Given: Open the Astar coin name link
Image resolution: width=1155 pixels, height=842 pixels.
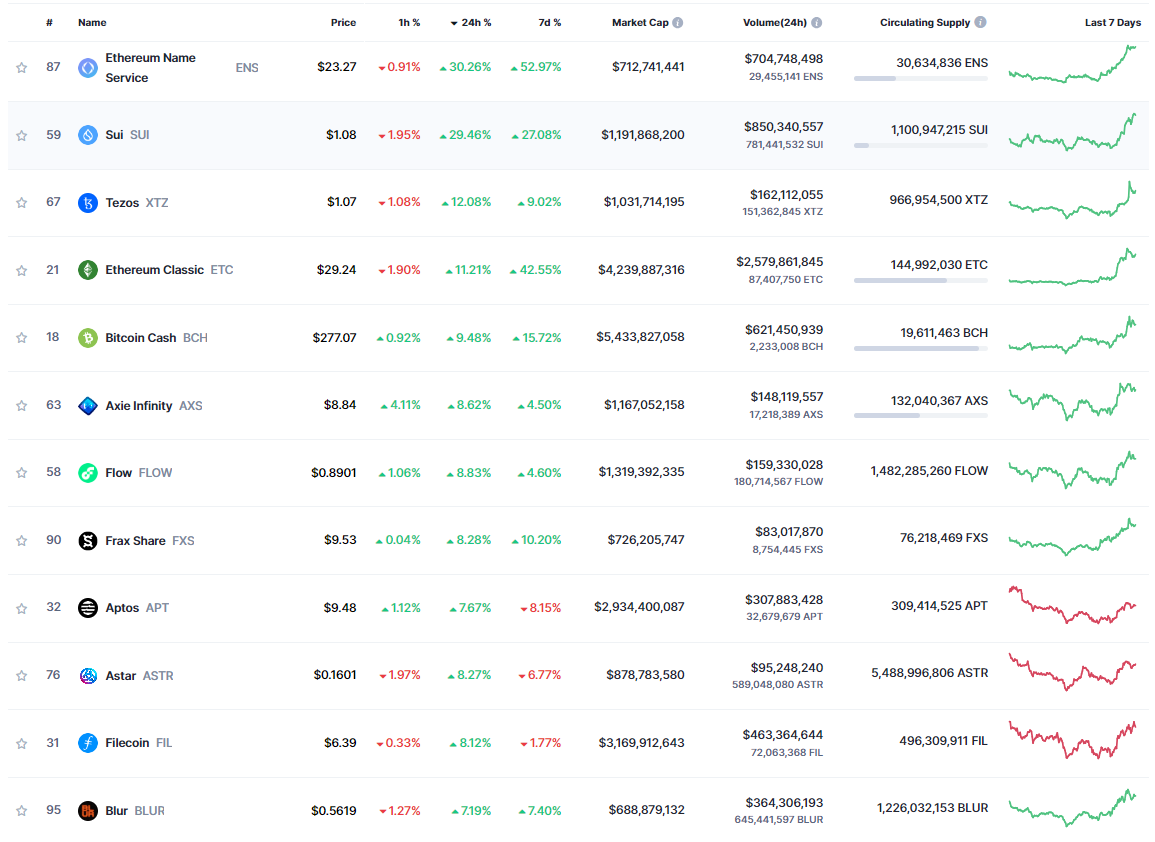Looking at the screenshot, I should [121, 676].
